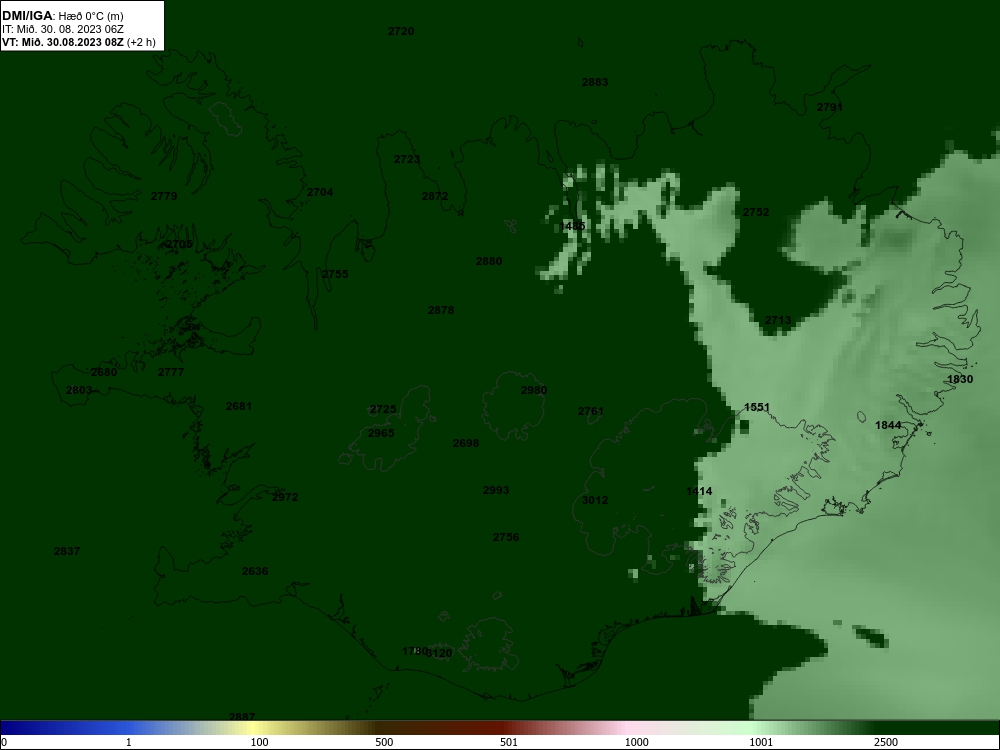Select the map value 2704
1000x750 pixels.
point(320,193)
